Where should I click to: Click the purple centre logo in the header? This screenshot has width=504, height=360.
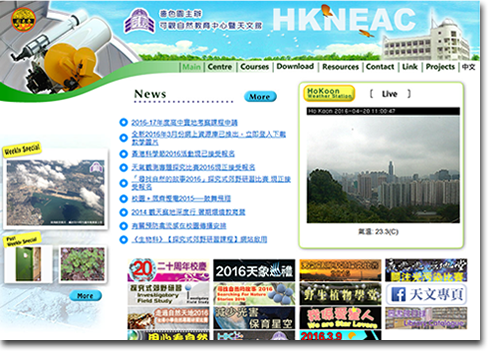tap(140, 21)
